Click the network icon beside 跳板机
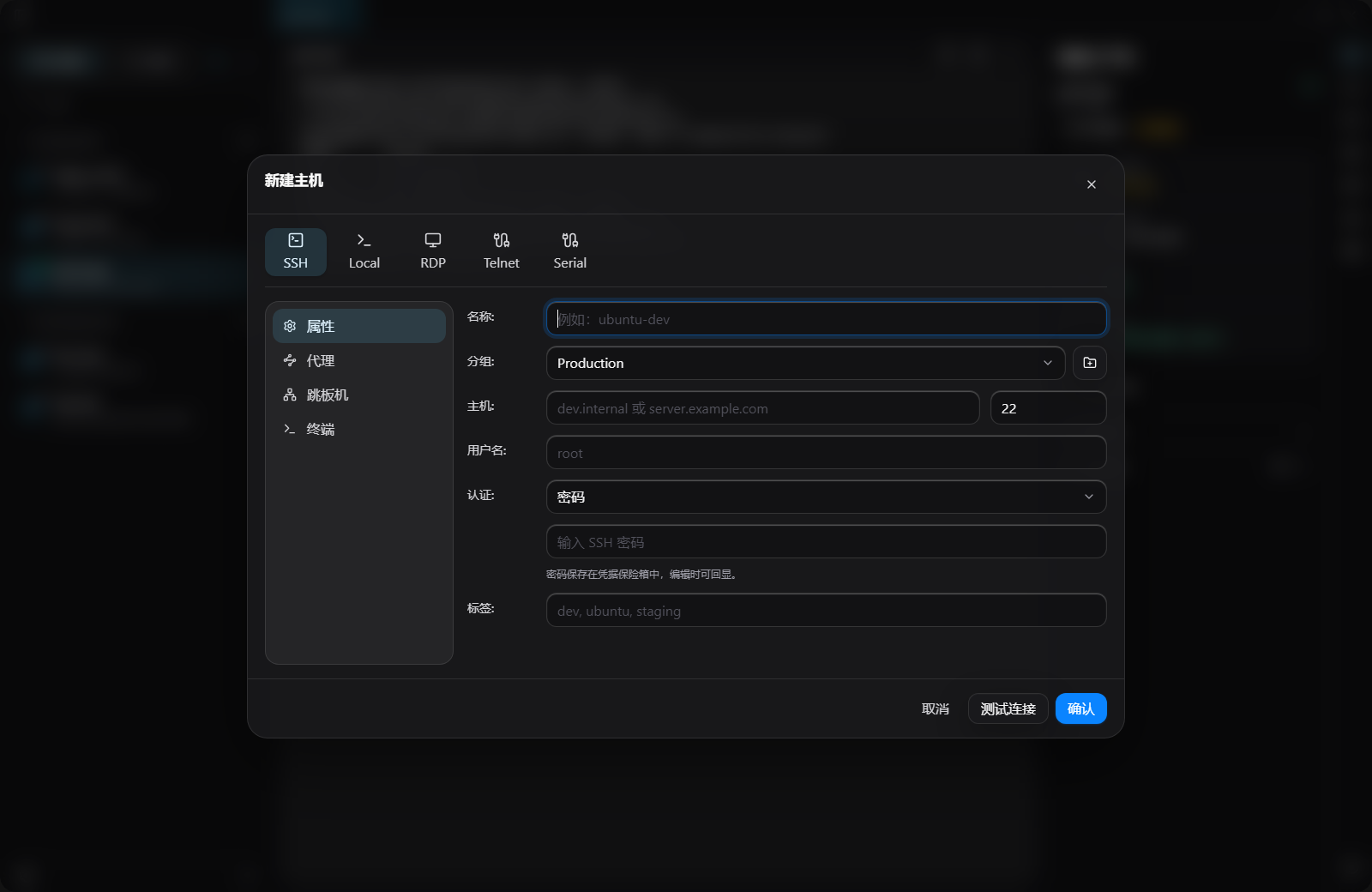 click(x=290, y=395)
